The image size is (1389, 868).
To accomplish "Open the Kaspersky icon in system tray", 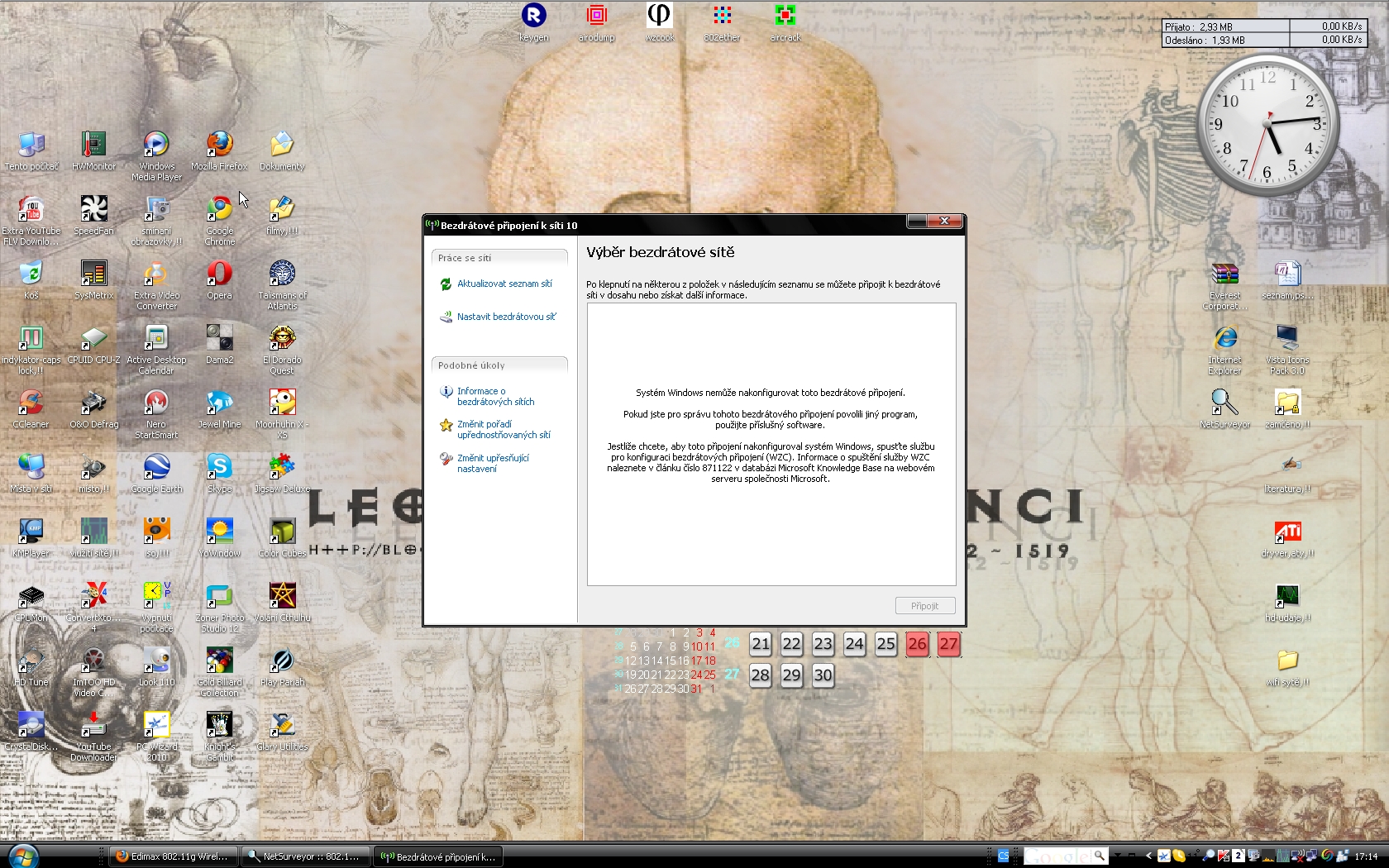I will [1224, 856].
